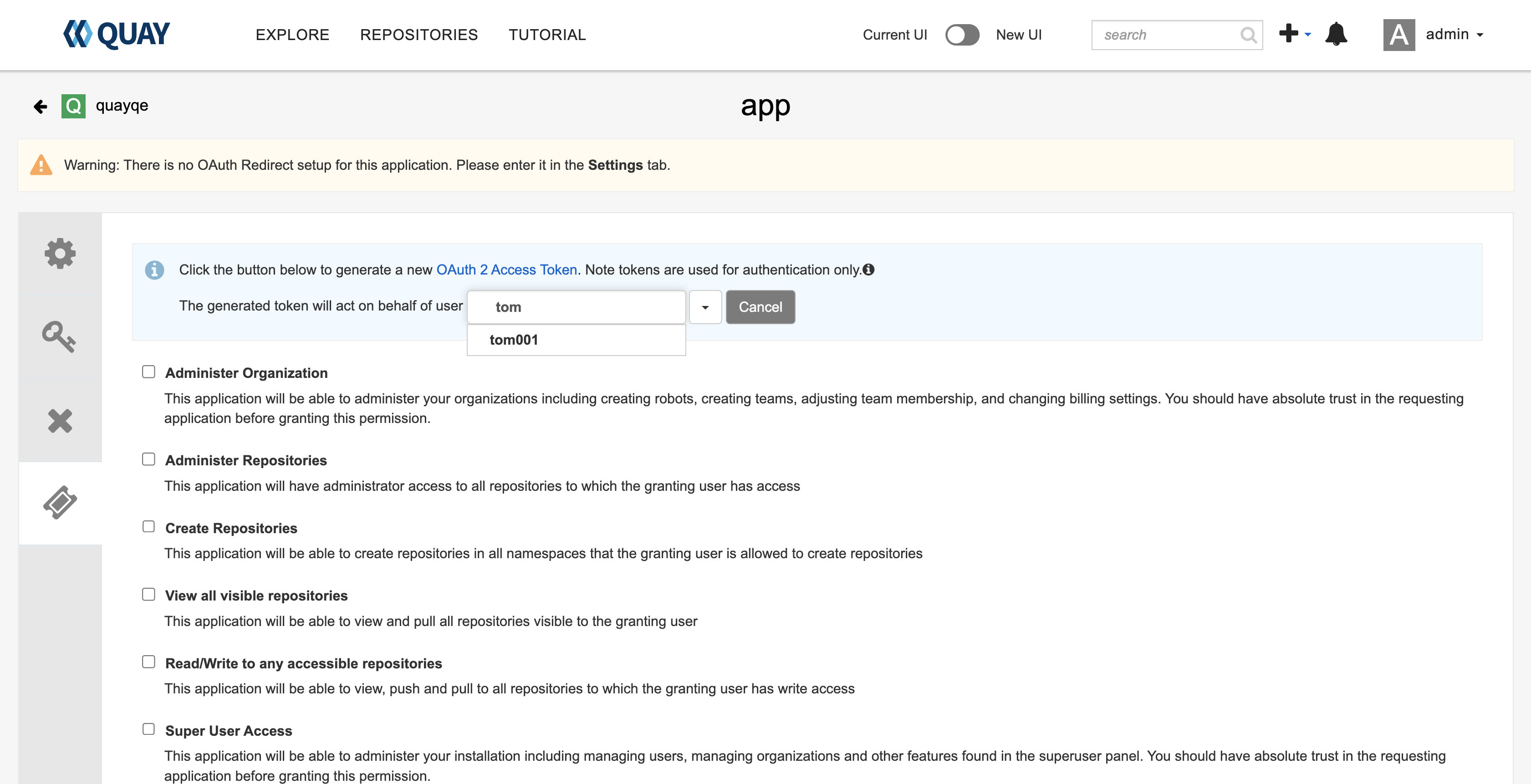Tick Super User Access checkbox
Viewport: 1531px width, 784px height.
tap(148, 729)
